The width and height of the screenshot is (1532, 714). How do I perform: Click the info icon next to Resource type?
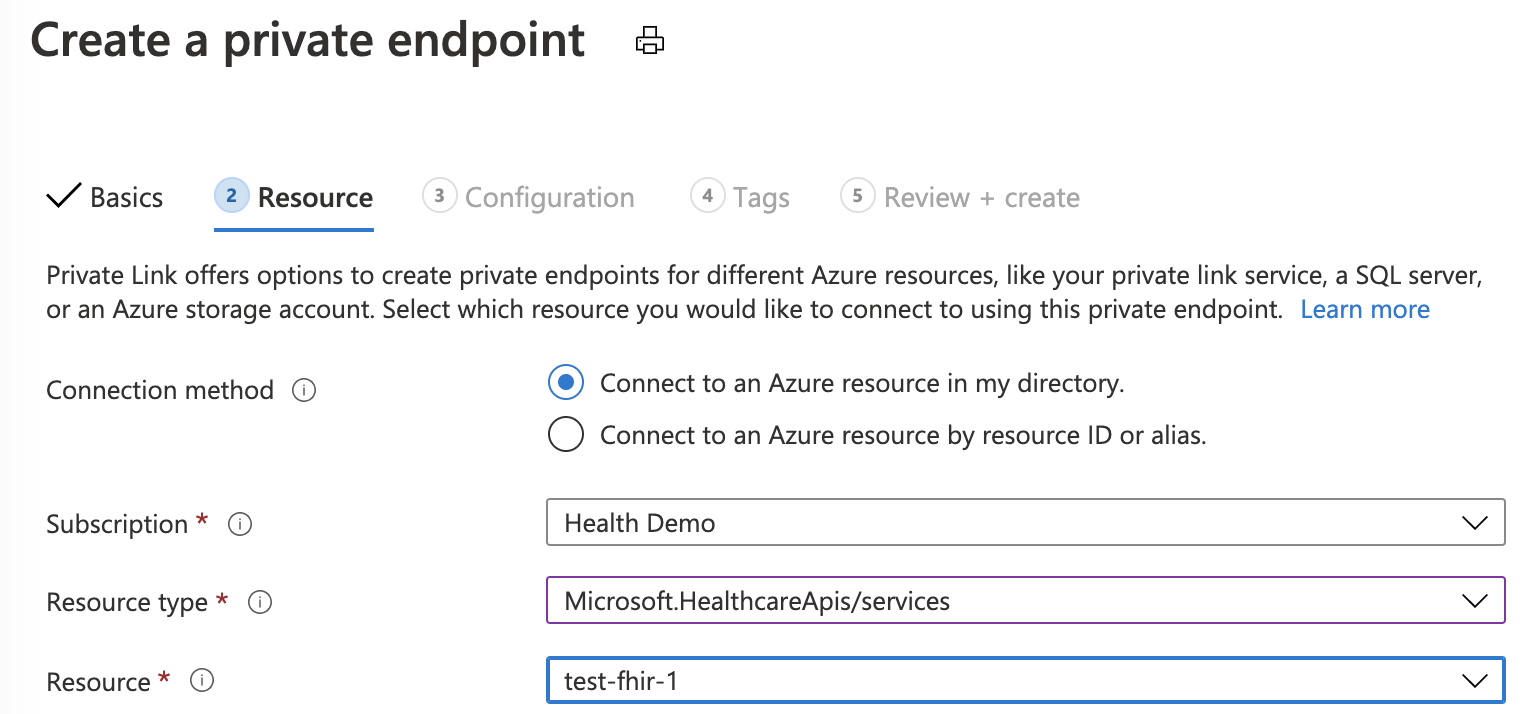tap(259, 602)
